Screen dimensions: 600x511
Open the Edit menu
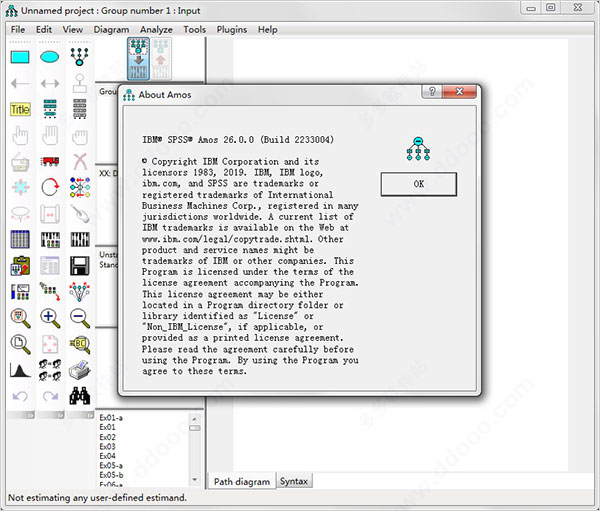point(44,29)
